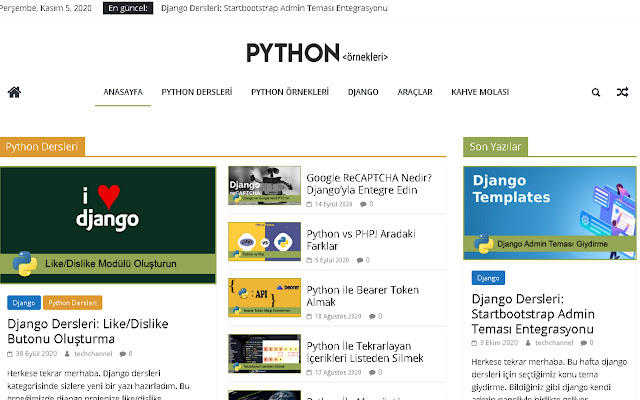Open the 'i love django' featured image
Viewport: 640px width, 400px height.
click(x=108, y=225)
